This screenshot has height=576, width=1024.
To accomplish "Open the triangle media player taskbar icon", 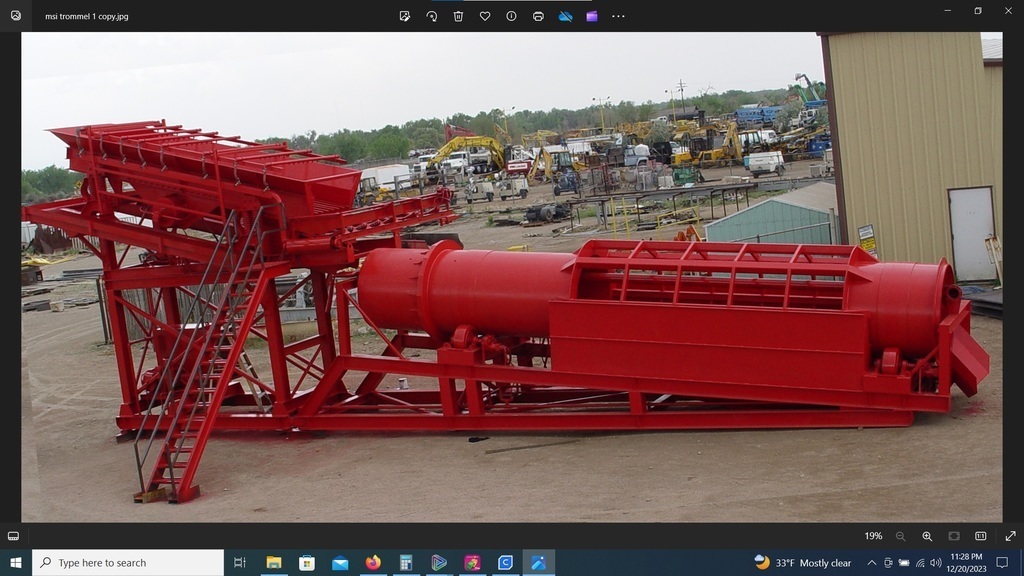I will (x=439, y=562).
